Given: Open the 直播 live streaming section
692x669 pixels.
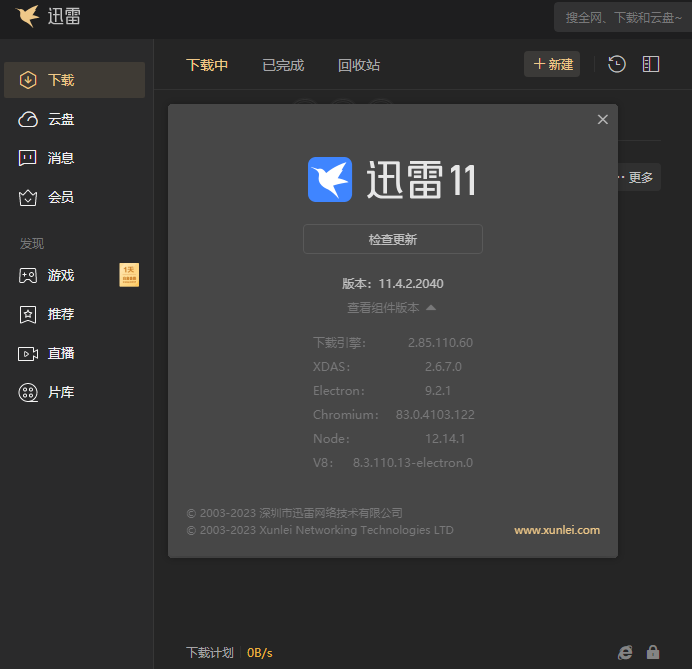Looking at the screenshot, I should 60,353.
